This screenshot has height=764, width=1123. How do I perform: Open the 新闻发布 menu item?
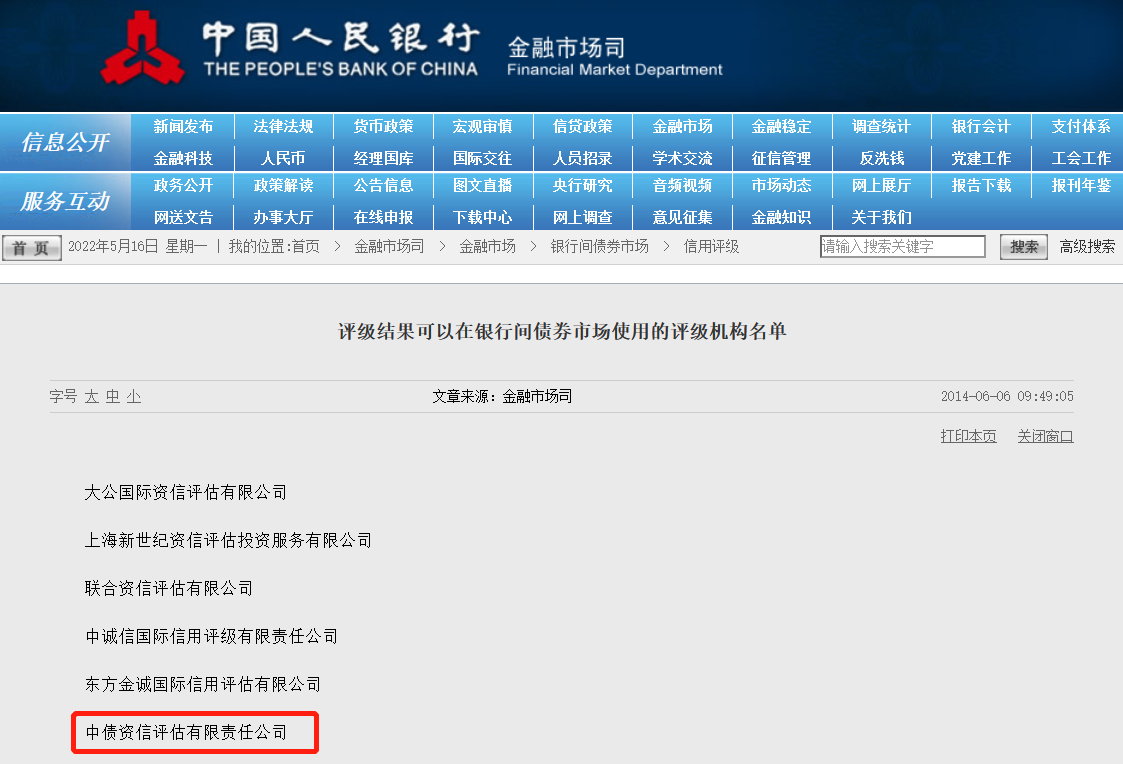tap(183, 127)
